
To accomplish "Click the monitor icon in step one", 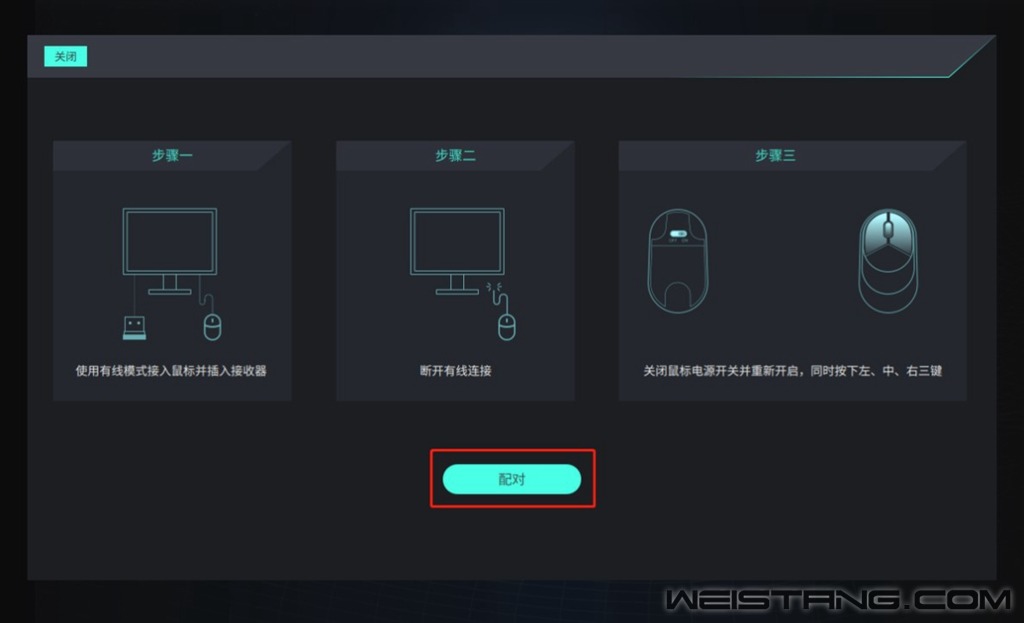I will pyautogui.click(x=170, y=251).
